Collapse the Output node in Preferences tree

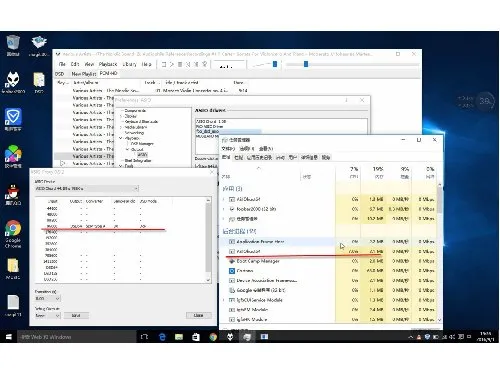coord(127,149)
